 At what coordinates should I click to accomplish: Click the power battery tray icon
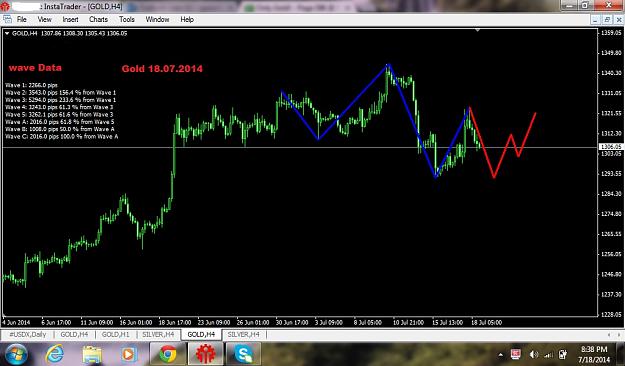pos(563,354)
